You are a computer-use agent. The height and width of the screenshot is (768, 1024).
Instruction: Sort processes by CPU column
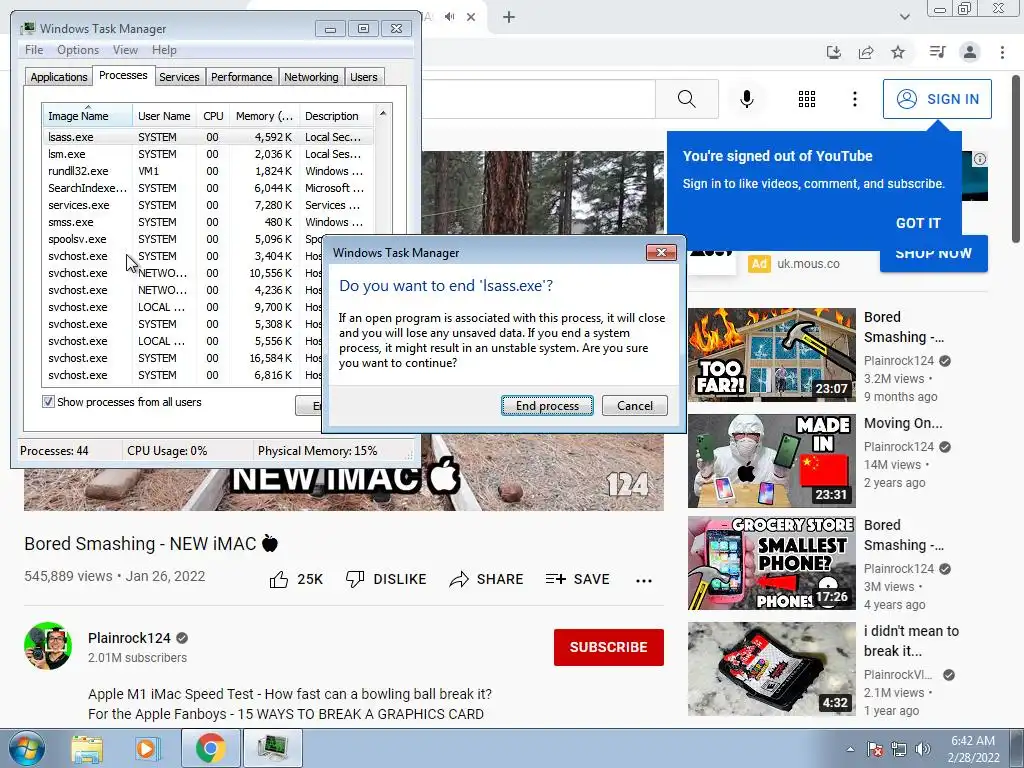[213, 116]
